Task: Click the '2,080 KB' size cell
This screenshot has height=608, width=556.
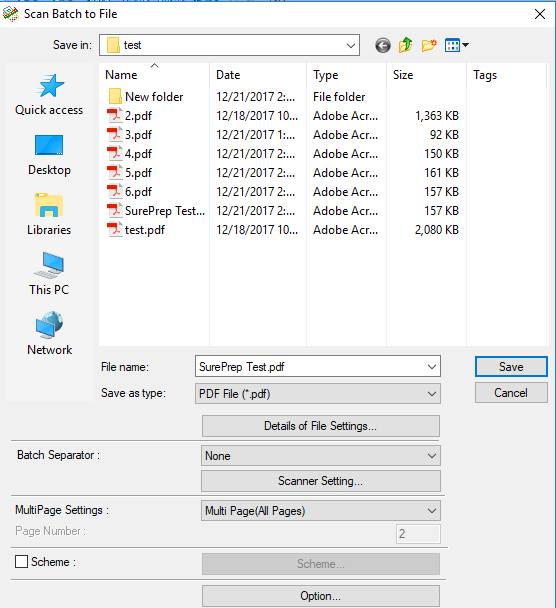Action: pos(437,230)
